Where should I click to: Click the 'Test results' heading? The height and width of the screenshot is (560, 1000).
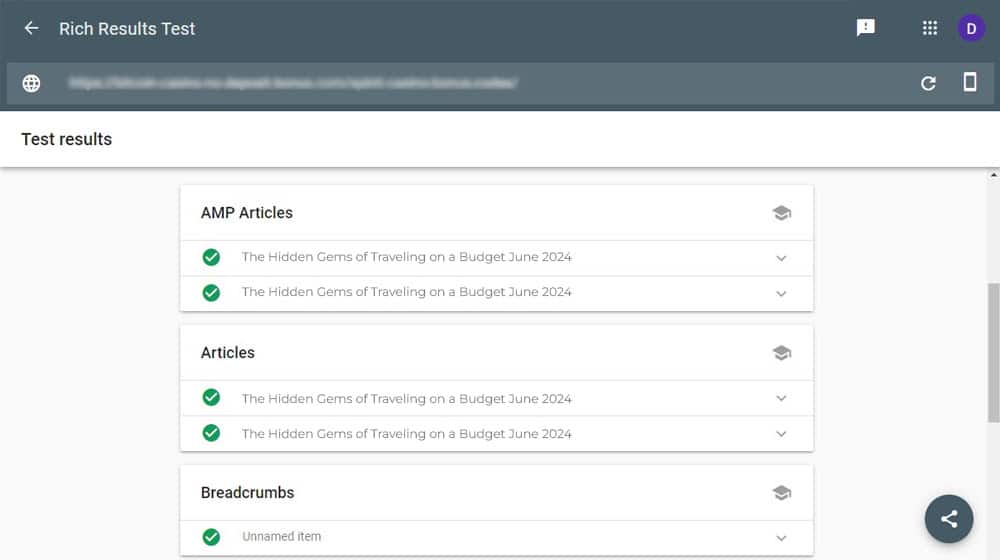click(x=66, y=139)
